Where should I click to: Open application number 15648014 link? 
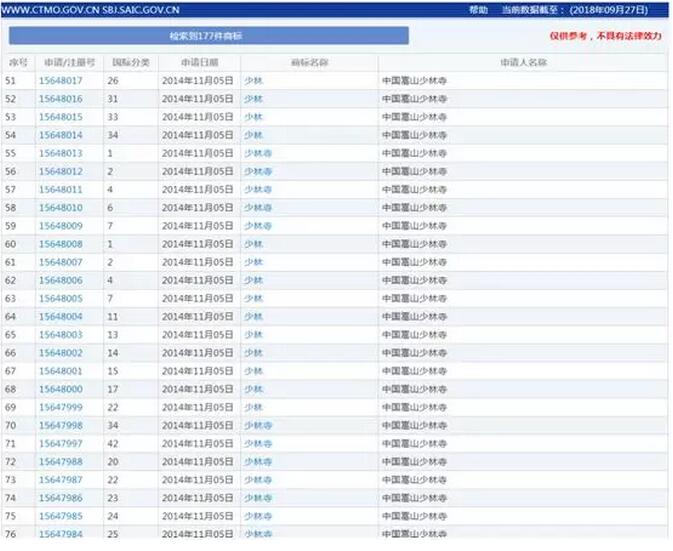click(61, 135)
